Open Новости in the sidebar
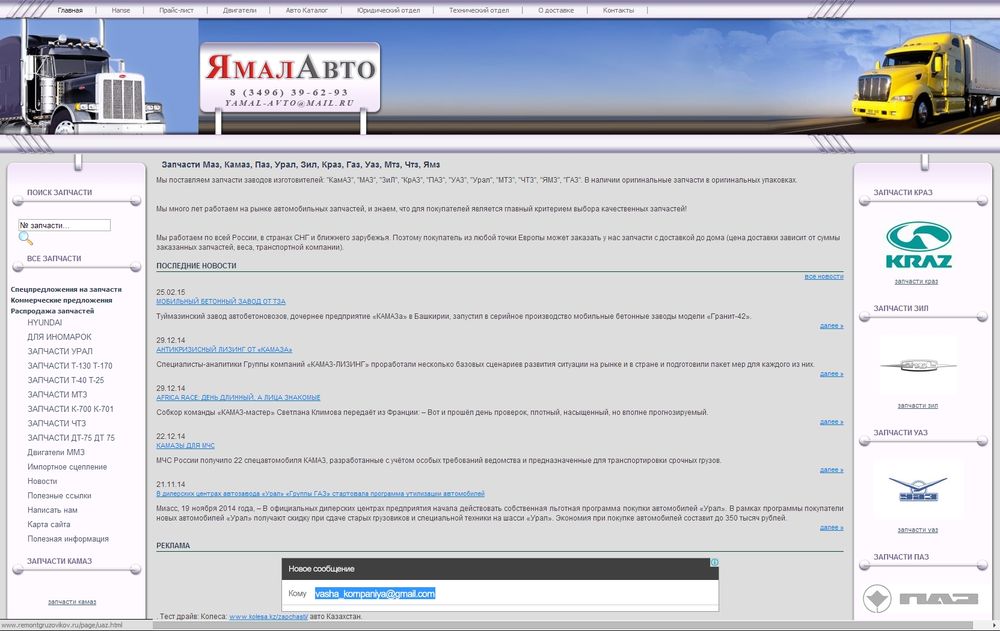 point(42,482)
